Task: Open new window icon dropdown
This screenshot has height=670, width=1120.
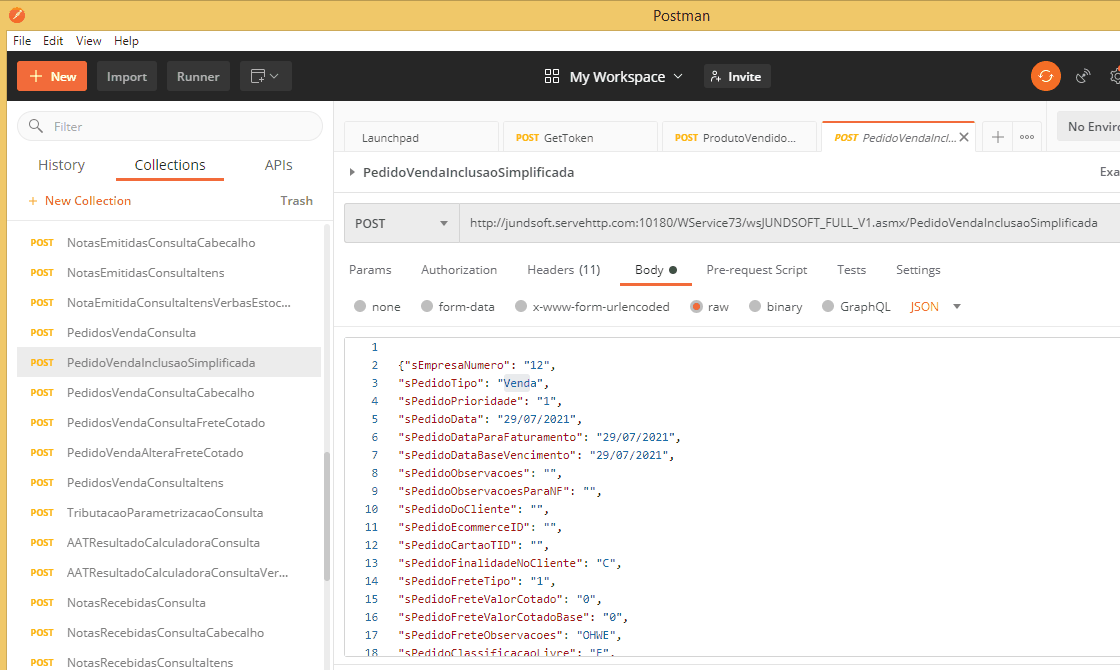Action: pyautogui.click(x=265, y=76)
